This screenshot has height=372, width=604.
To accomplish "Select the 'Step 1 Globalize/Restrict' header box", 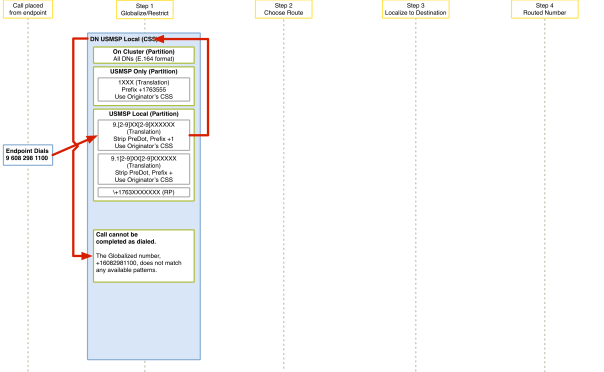I will coord(145,9).
